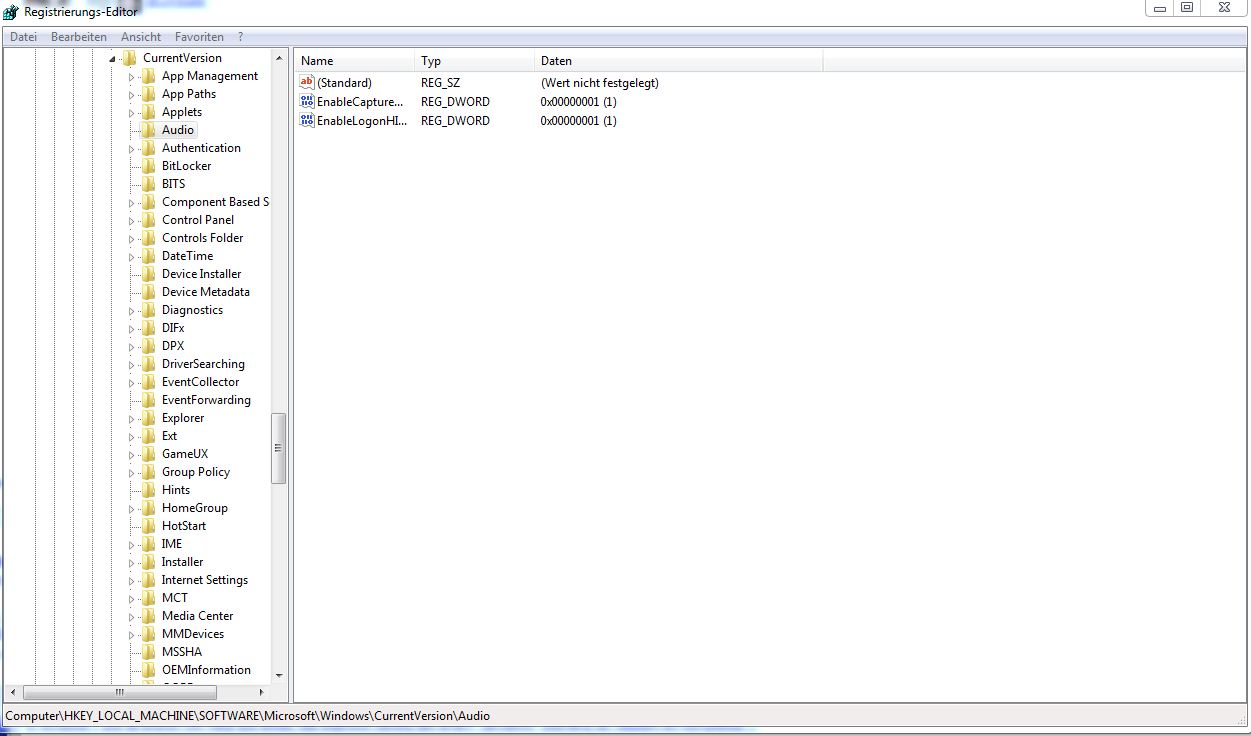Select the EnableLogonHI... value name
The image size is (1251, 736).
pos(362,121)
